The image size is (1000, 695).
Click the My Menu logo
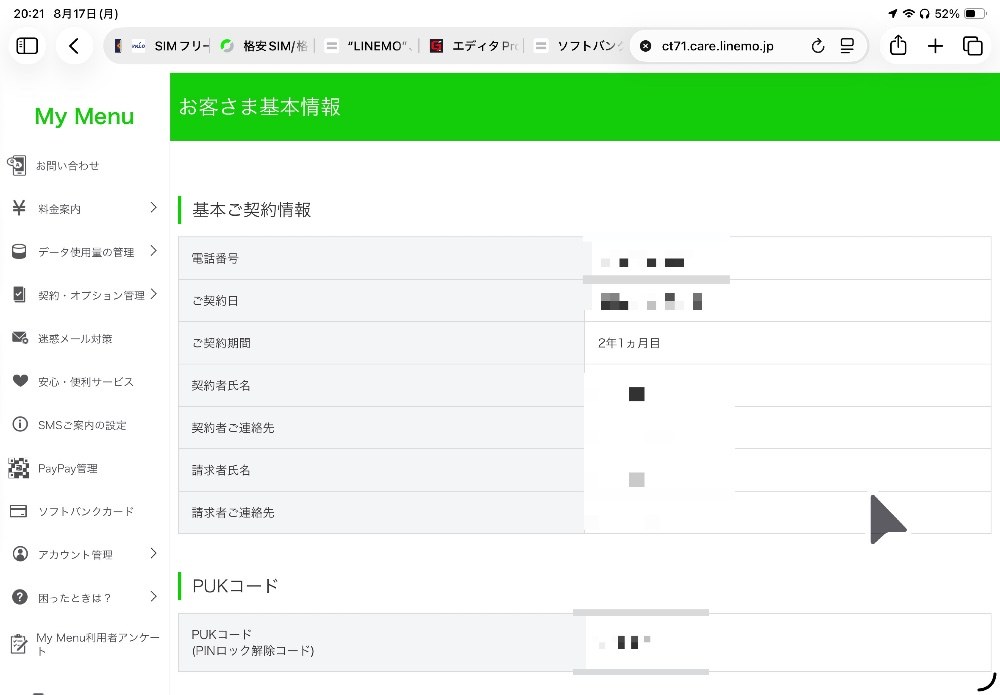(84, 116)
